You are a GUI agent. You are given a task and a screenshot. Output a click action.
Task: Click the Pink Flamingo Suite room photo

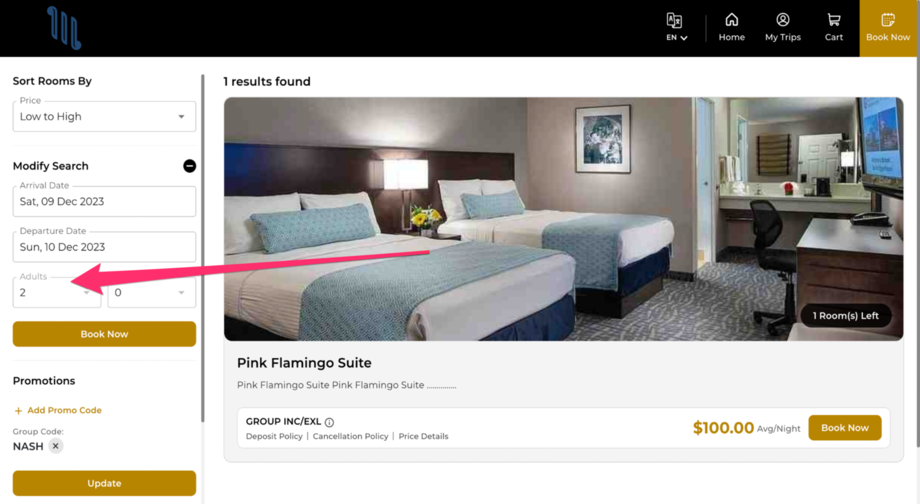point(563,219)
